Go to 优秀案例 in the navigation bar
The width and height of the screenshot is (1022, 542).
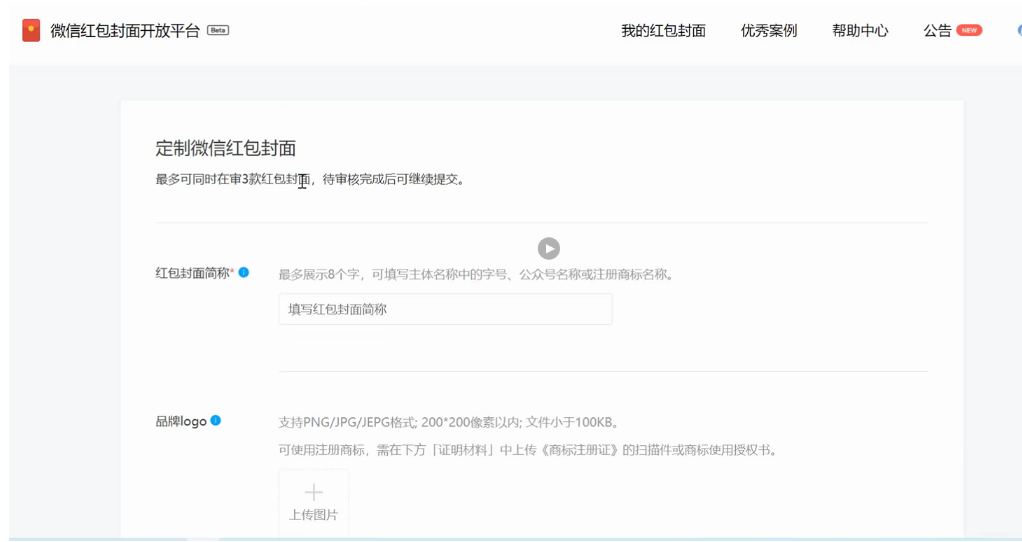tap(769, 31)
